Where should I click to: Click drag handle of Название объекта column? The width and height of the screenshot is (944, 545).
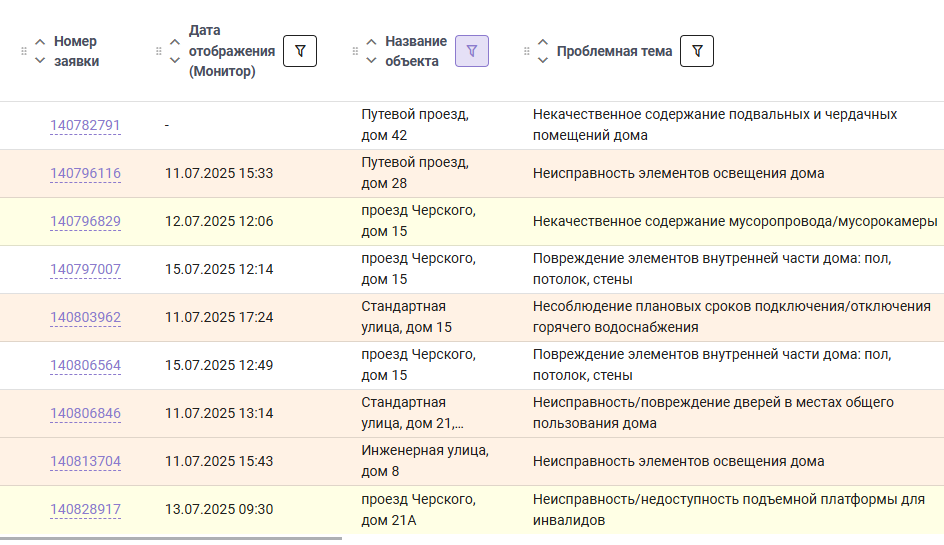355,51
